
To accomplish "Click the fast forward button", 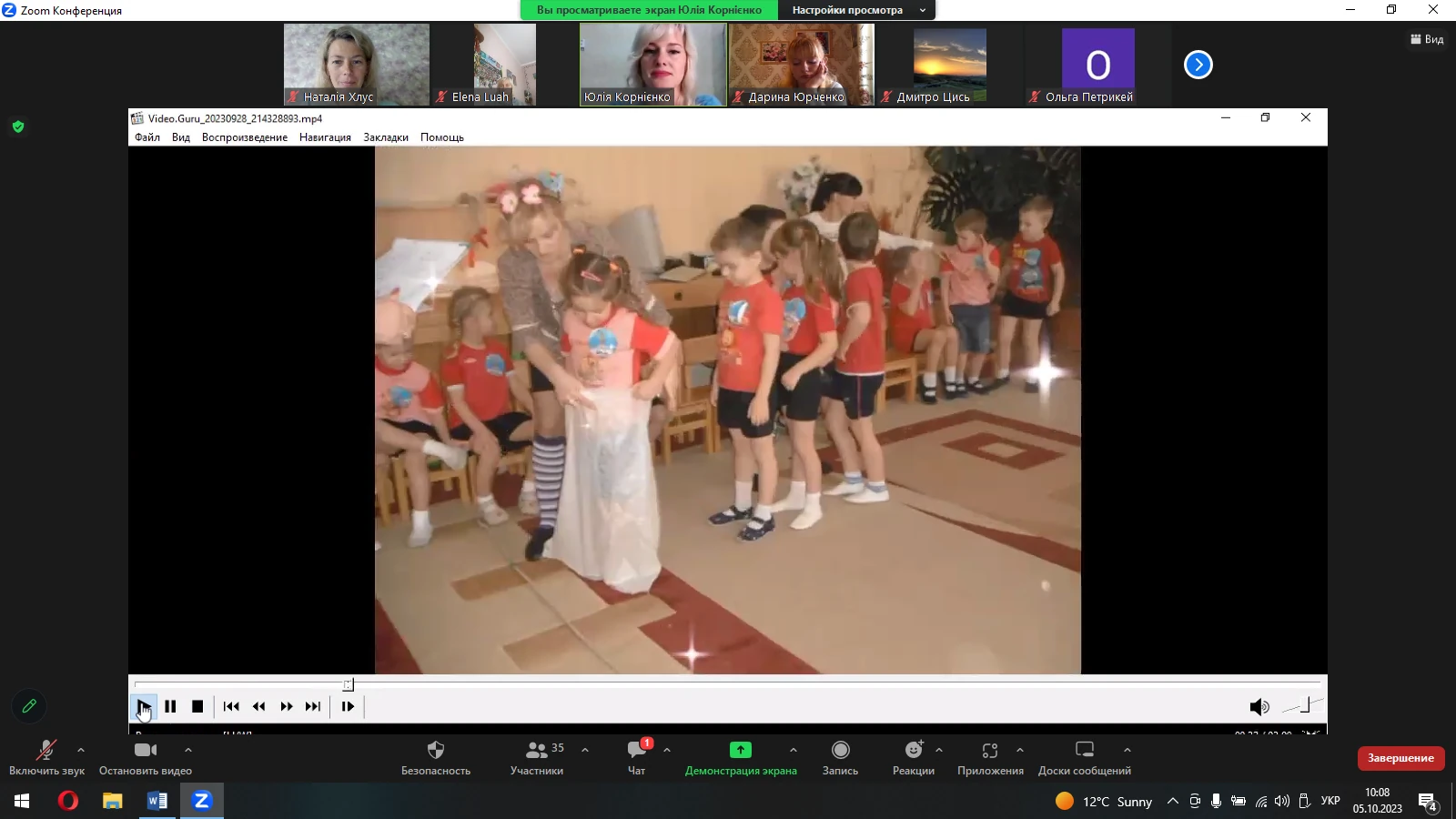I will coord(287,706).
